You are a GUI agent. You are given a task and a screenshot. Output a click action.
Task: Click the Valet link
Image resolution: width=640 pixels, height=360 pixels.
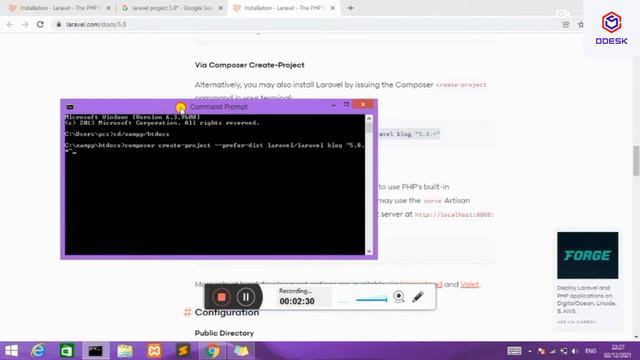(x=469, y=284)
